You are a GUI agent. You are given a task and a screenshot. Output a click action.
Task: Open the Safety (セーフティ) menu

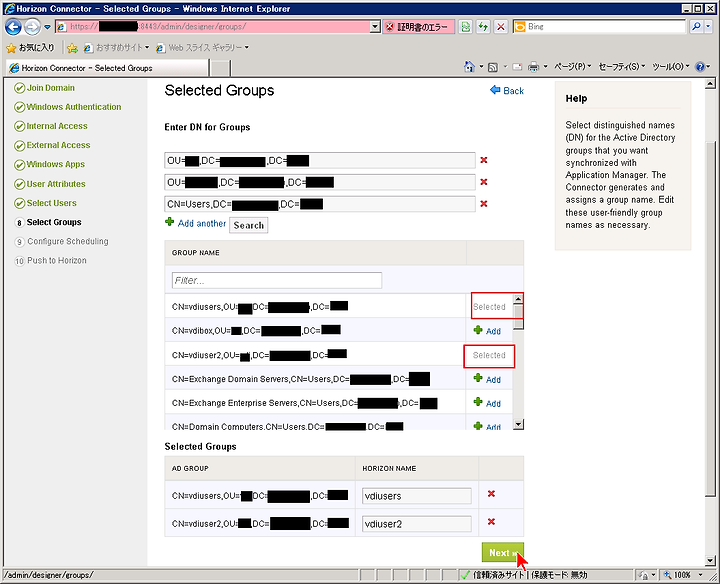(x=622, y=67)
